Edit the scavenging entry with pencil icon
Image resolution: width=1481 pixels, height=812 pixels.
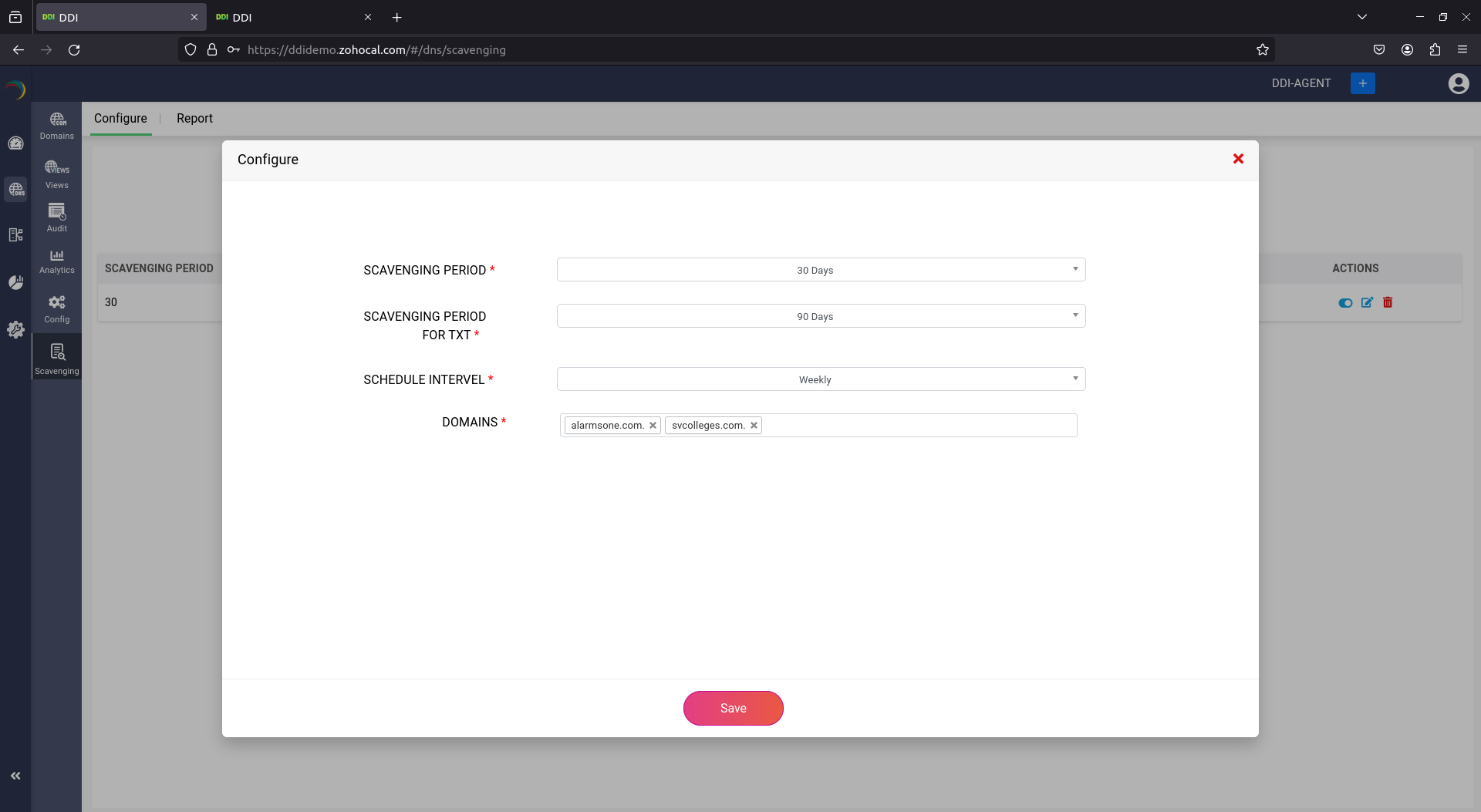pyautogui.click(x=1367, y=302)
